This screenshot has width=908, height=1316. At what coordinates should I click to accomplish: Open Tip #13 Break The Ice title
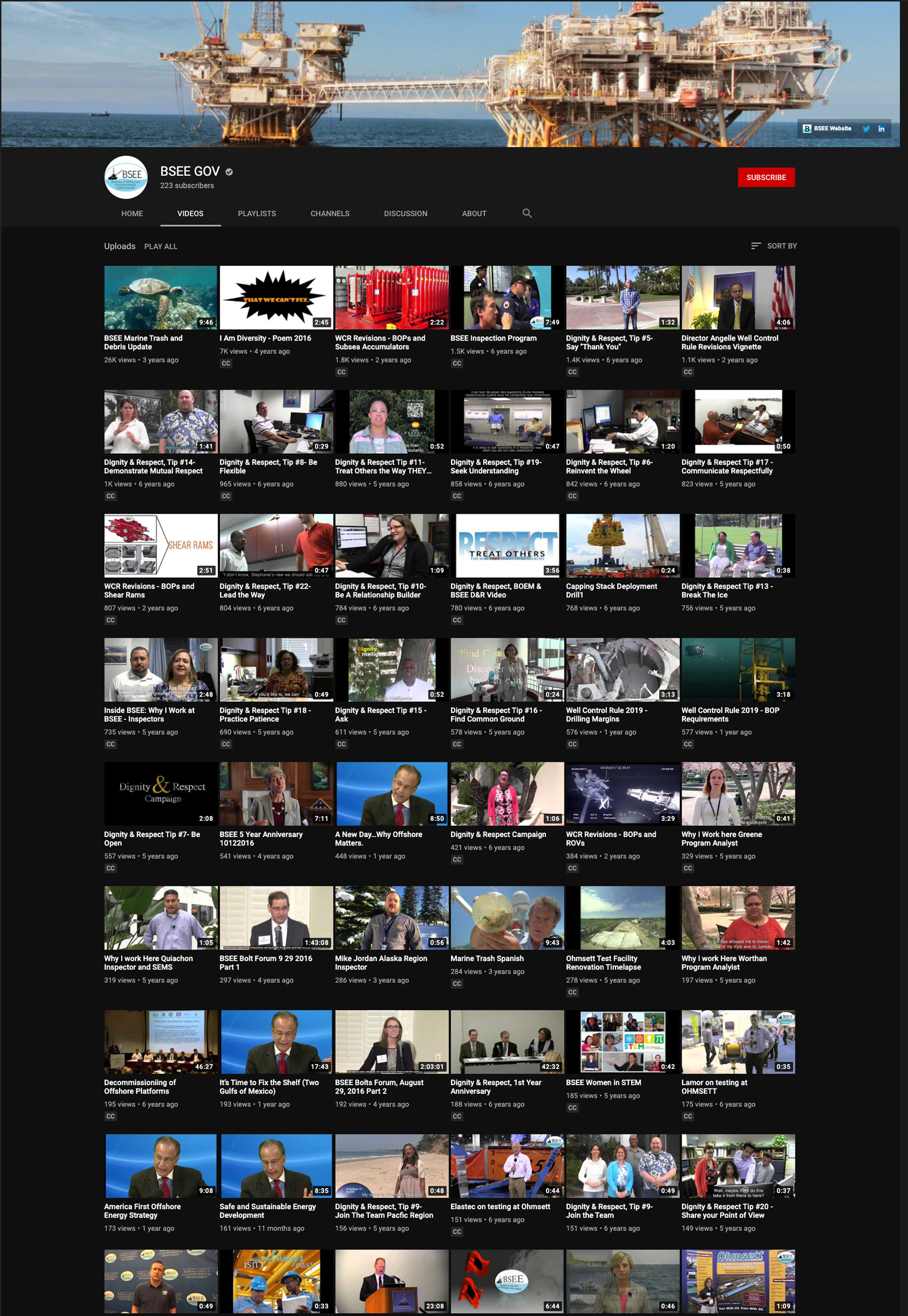click(727, 591)
